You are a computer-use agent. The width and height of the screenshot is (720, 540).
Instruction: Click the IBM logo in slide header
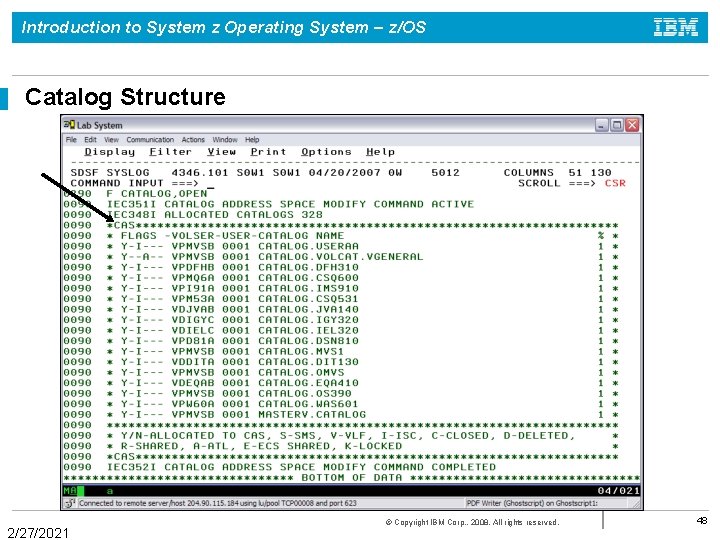coord(675,27)
